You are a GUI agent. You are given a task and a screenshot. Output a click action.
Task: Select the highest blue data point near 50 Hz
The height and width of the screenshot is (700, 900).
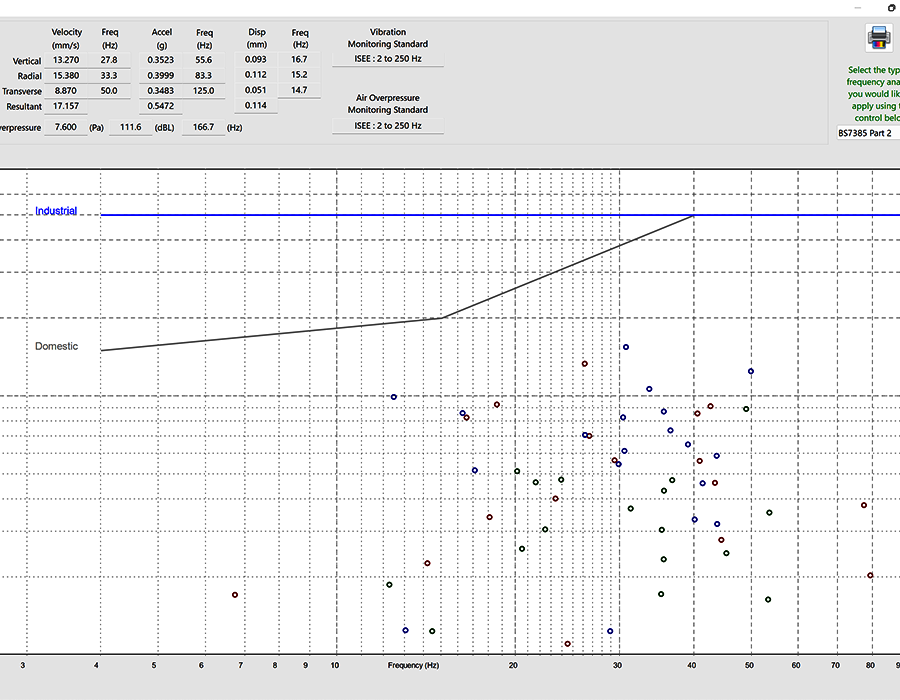(x=750, y=370)
